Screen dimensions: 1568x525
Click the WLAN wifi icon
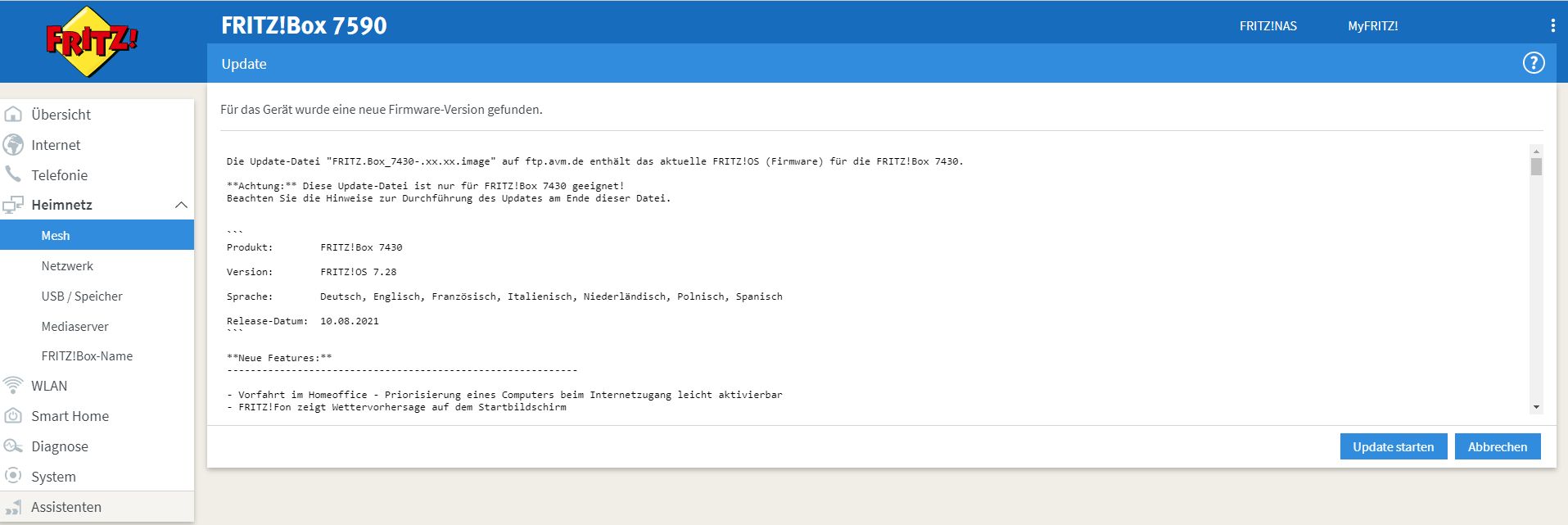13,385
